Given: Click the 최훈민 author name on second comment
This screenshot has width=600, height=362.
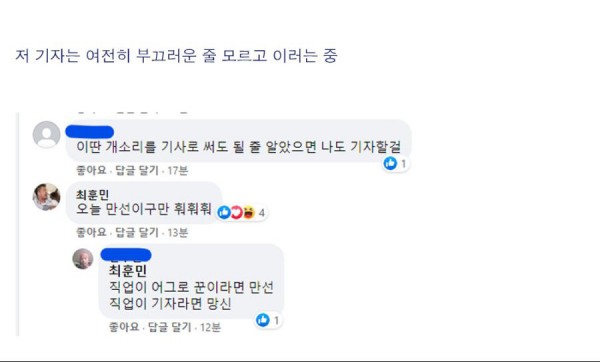Looking at the screenshot, I should coord(92,195).
